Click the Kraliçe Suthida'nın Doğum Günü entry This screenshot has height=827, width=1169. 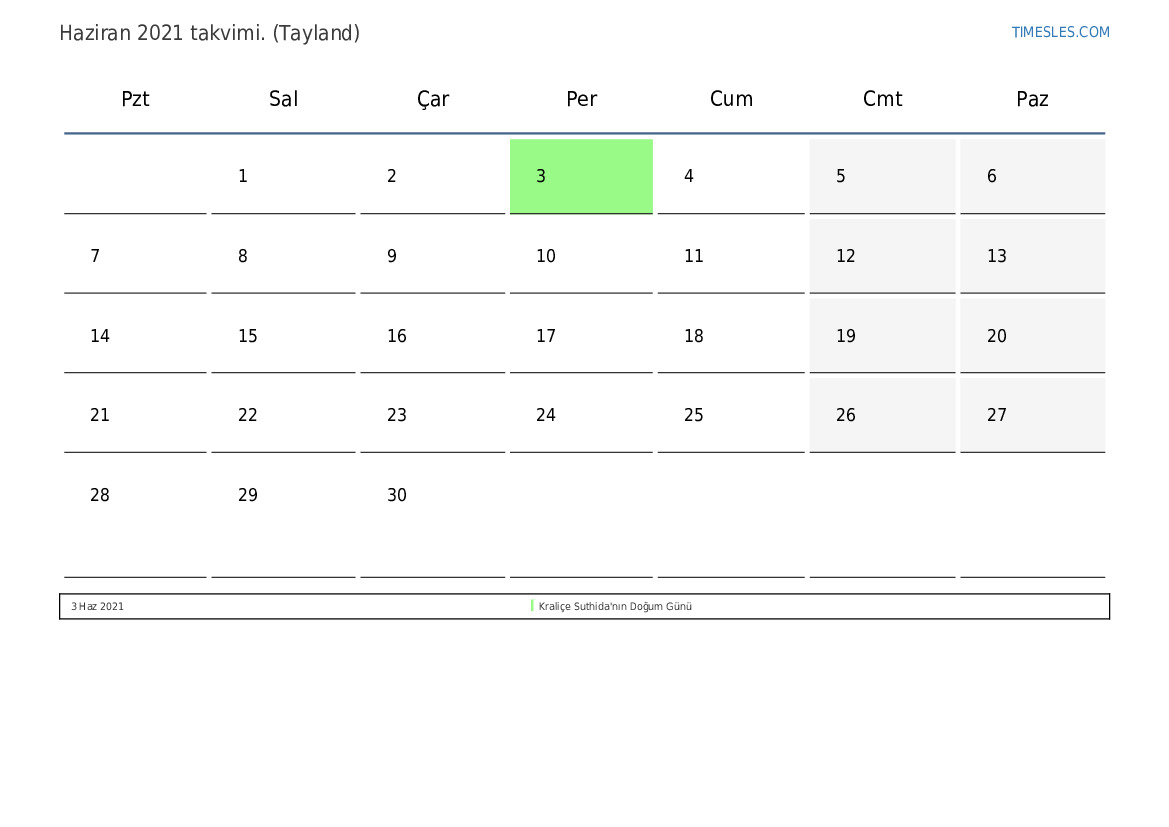[x=615, y=606]
